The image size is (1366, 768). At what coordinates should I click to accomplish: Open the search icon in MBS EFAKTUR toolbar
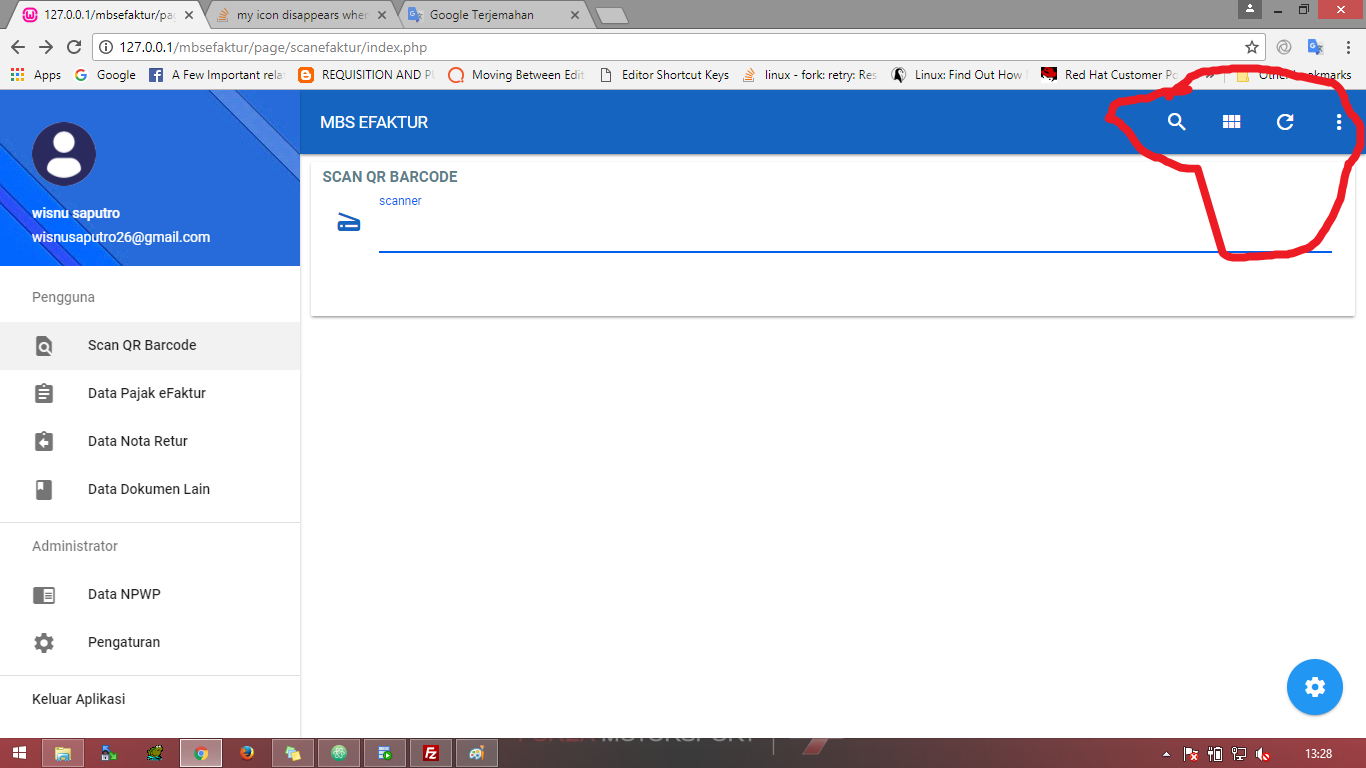(x=1177, y=121)
